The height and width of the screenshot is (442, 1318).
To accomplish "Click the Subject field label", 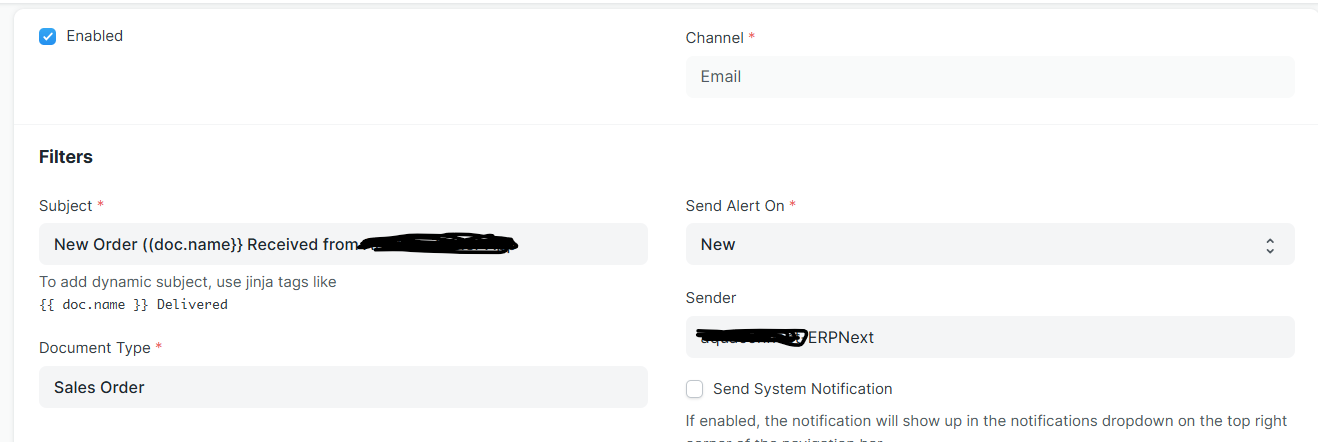I will [65, 205].
